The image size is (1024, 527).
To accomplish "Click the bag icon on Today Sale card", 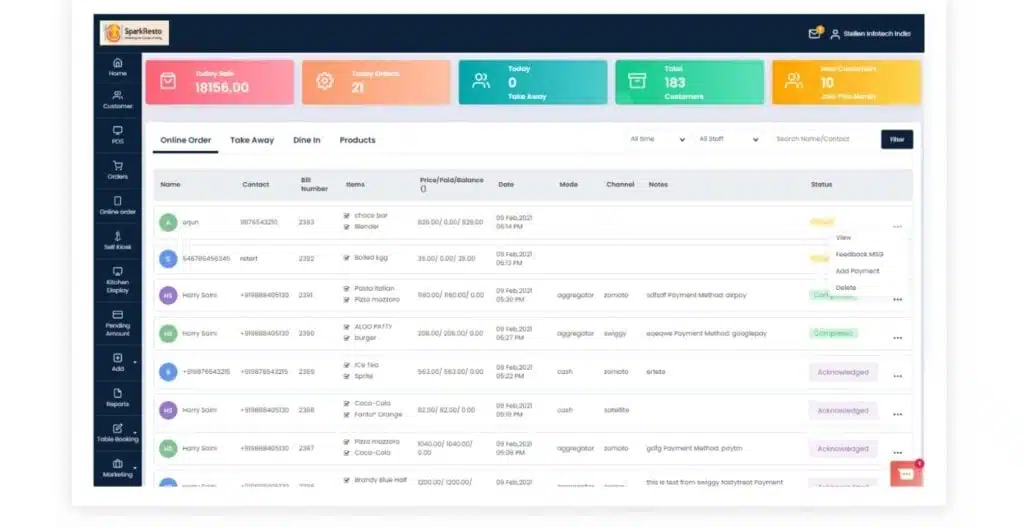I will [x=168, y=81].
